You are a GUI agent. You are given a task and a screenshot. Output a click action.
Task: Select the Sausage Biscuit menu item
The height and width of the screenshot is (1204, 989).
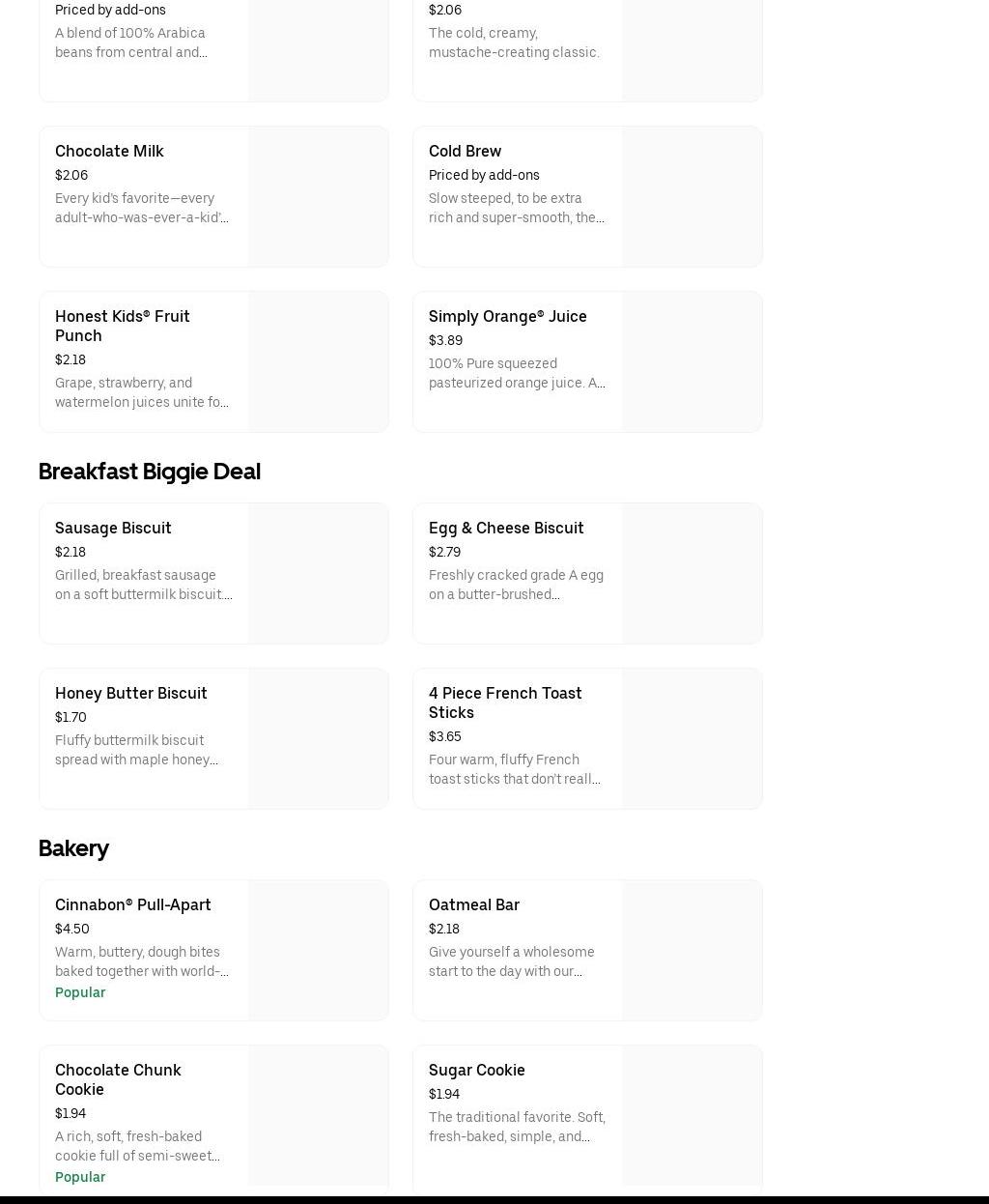click(113, 529)
